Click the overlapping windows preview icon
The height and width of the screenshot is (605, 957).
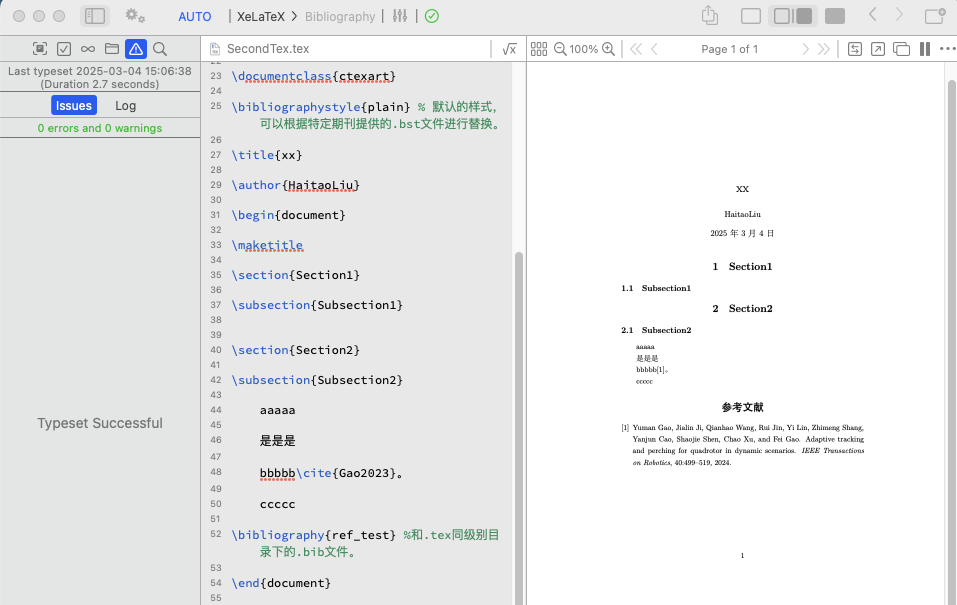click(901, 49)
